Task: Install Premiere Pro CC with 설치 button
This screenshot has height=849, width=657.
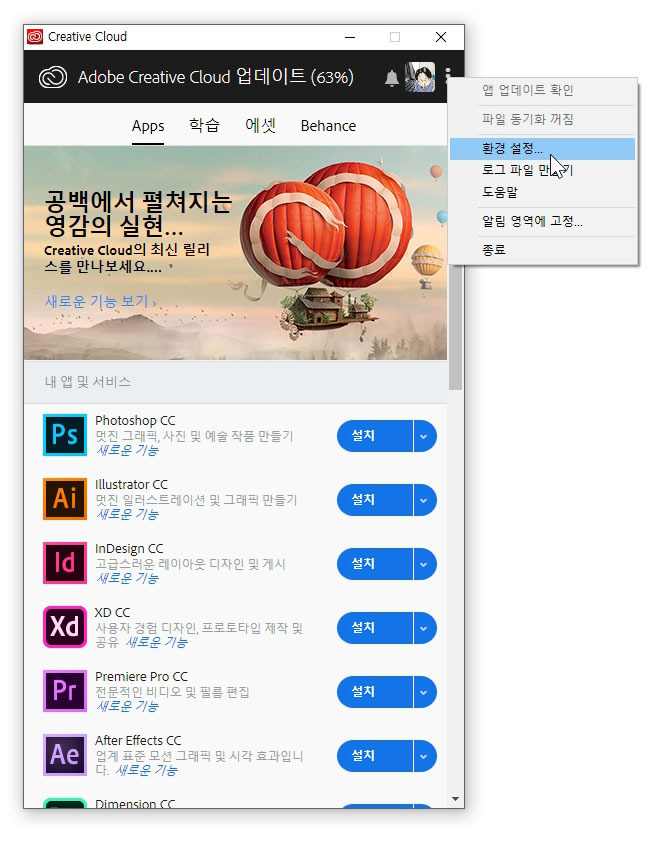Action: [374, 691]
